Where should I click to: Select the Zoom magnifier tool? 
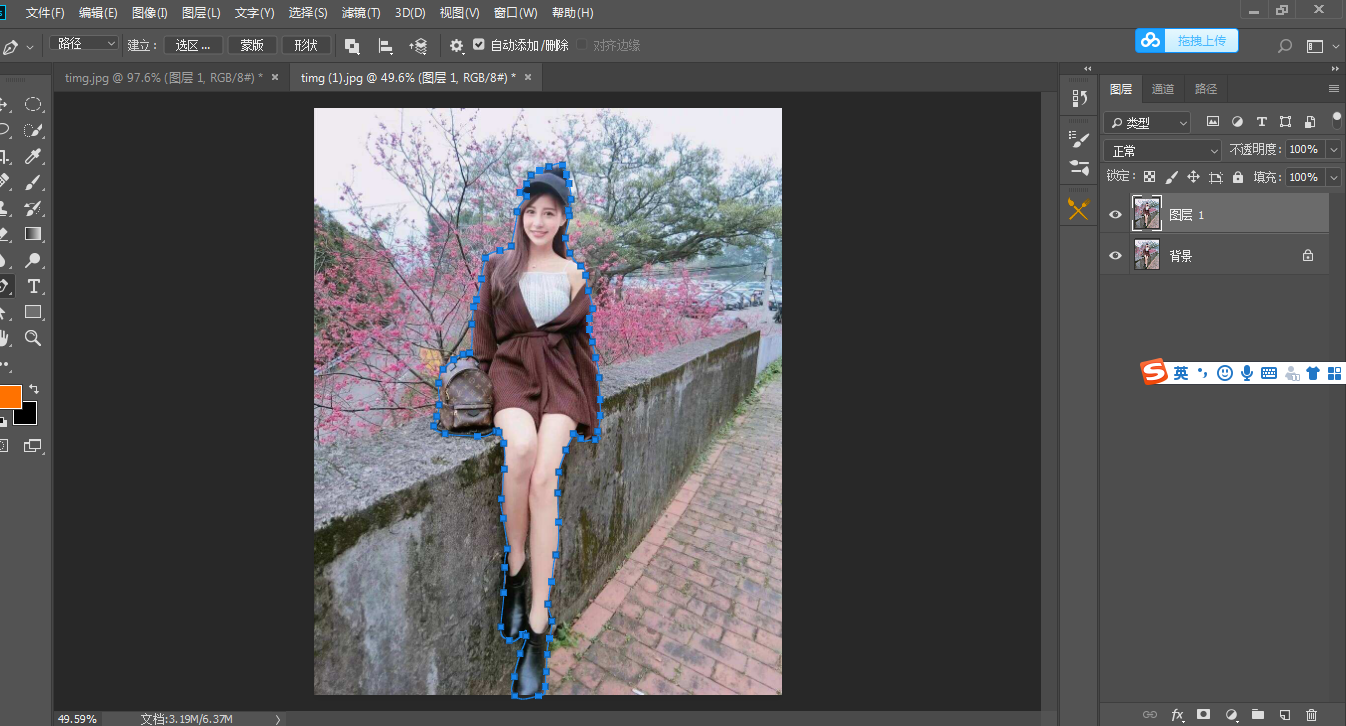(x=33, y=338)
